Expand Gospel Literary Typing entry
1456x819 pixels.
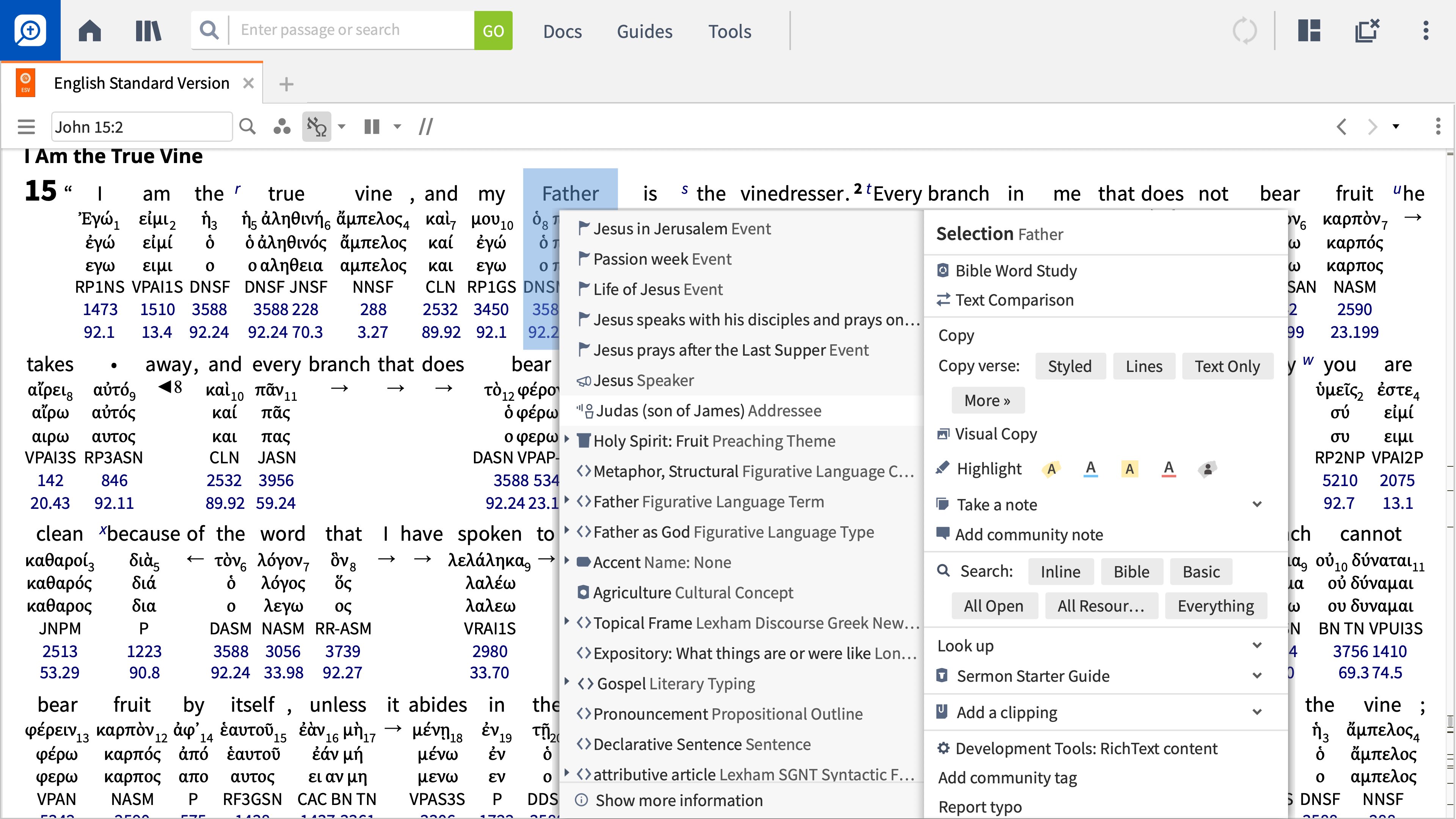567,682
